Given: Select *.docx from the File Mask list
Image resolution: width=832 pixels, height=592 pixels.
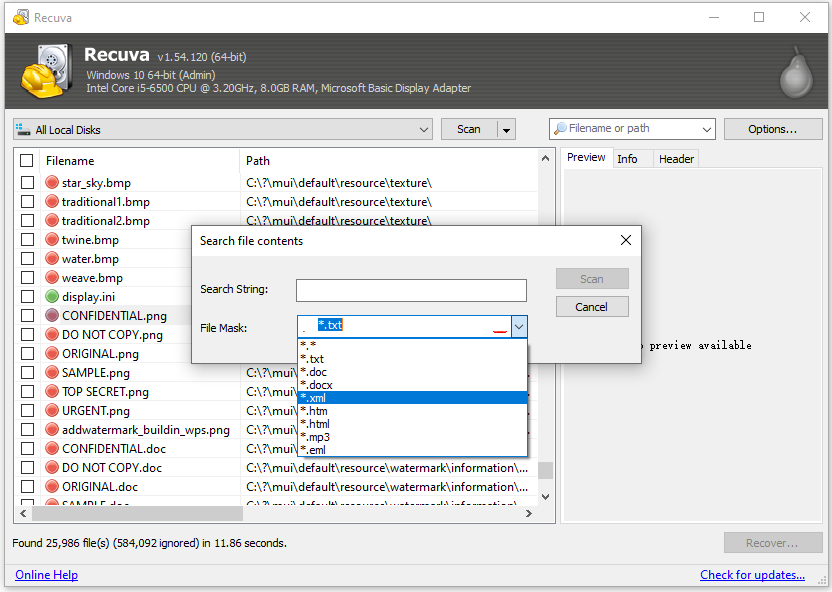Looking at the screenshot, I should coord(316,385).
